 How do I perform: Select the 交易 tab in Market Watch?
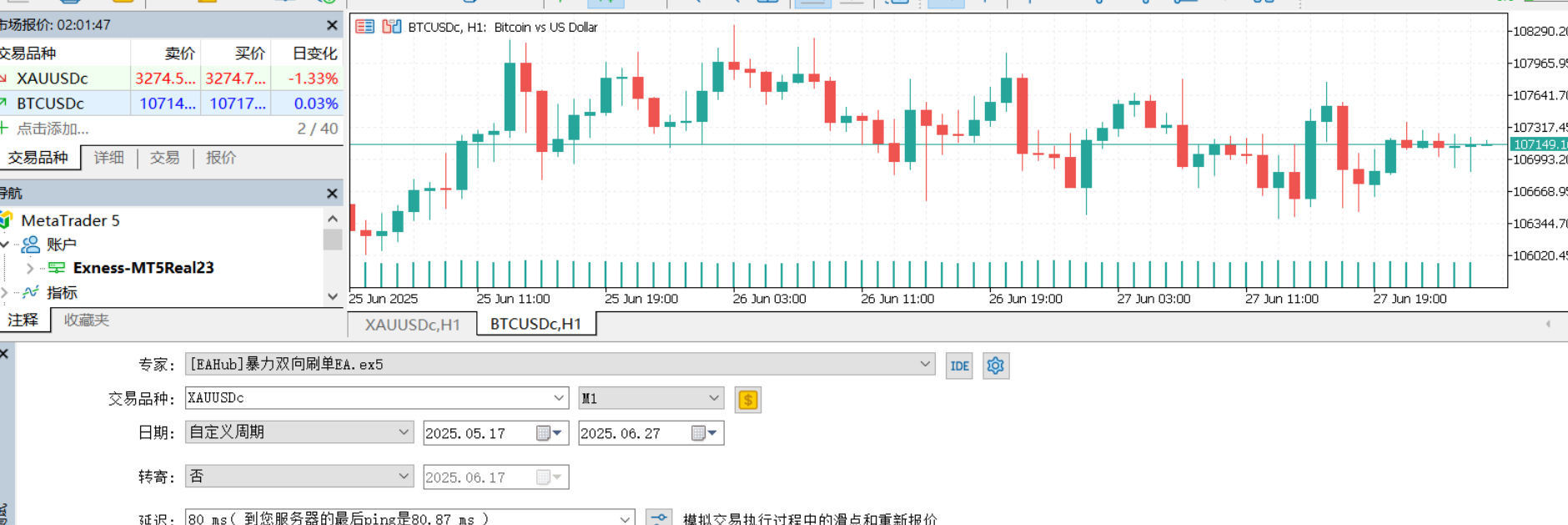(164, 158)
